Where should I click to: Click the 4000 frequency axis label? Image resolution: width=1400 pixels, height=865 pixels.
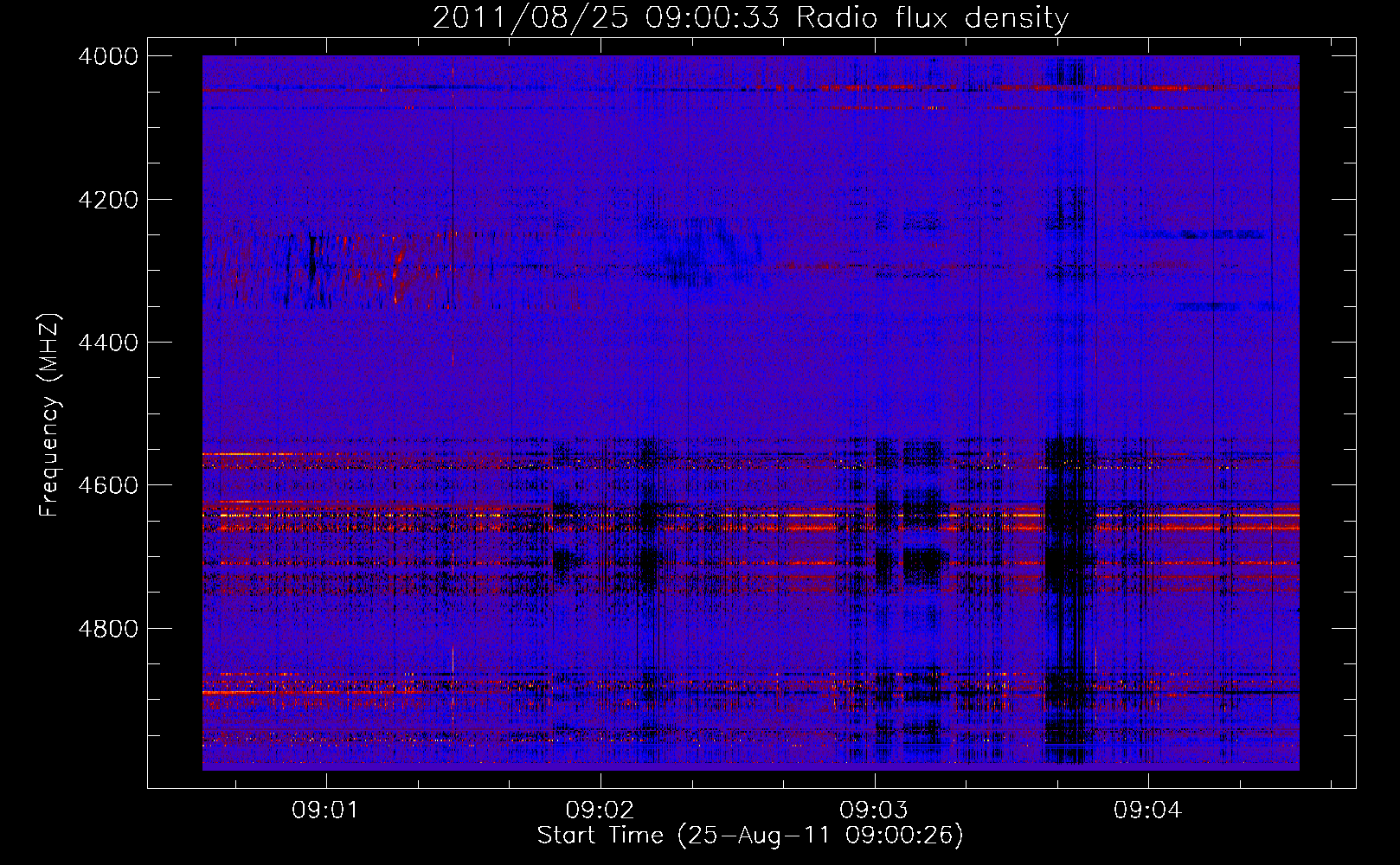tap(108, 56)
